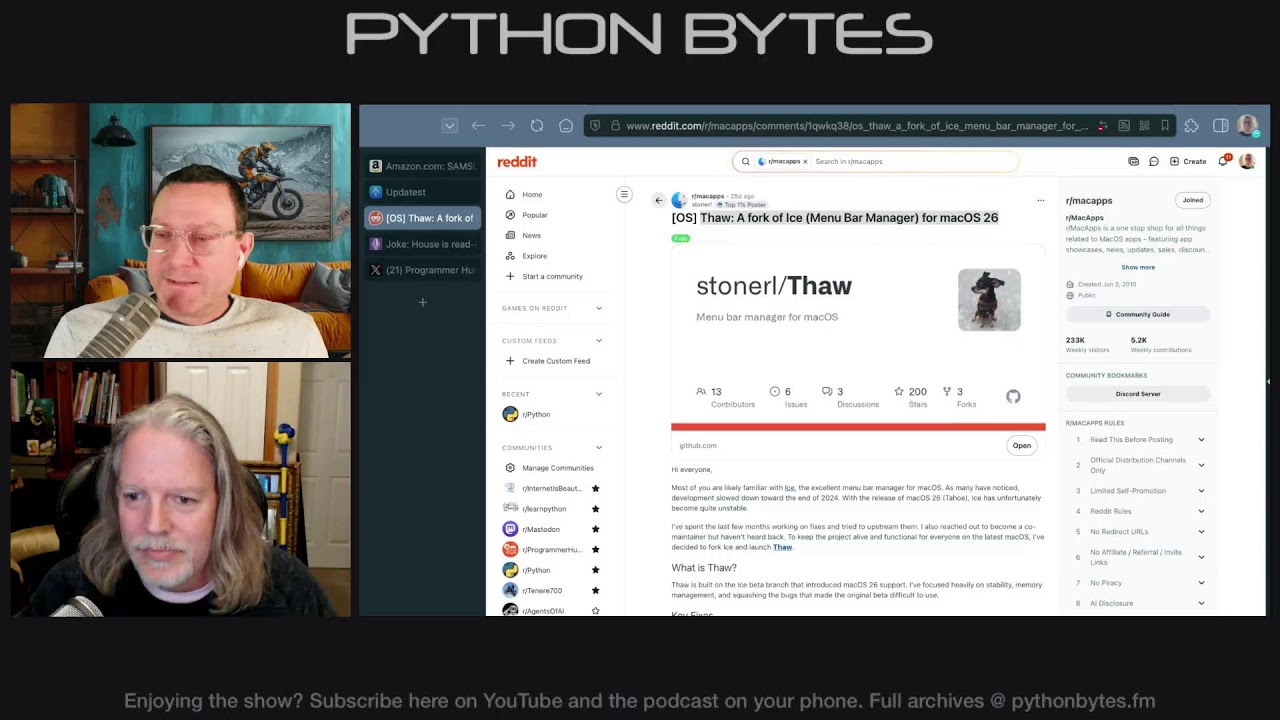The image size is (1280, 720).
Task: Select the Amazon.com tab in sidebar
Action: tap(422, 166)
